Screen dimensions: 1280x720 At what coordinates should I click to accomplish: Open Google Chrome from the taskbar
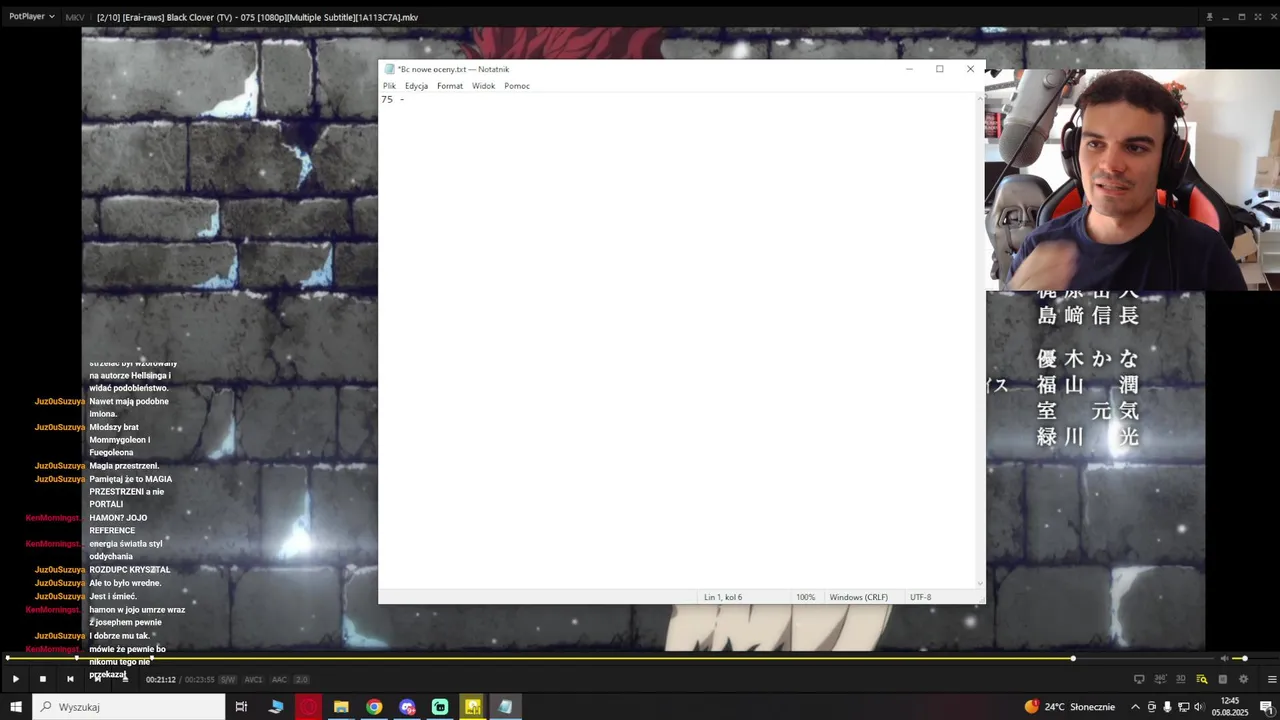click(374, 707)
